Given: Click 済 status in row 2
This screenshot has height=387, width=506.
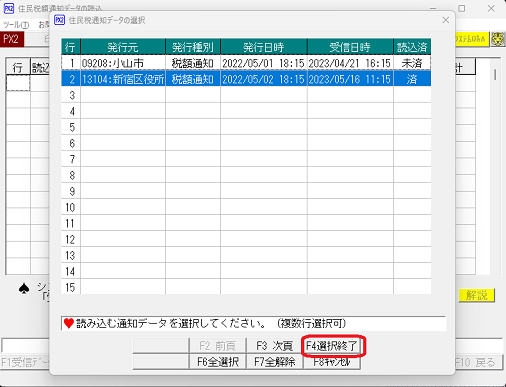Looking at the screenshot, I should [x=412, y=79].
